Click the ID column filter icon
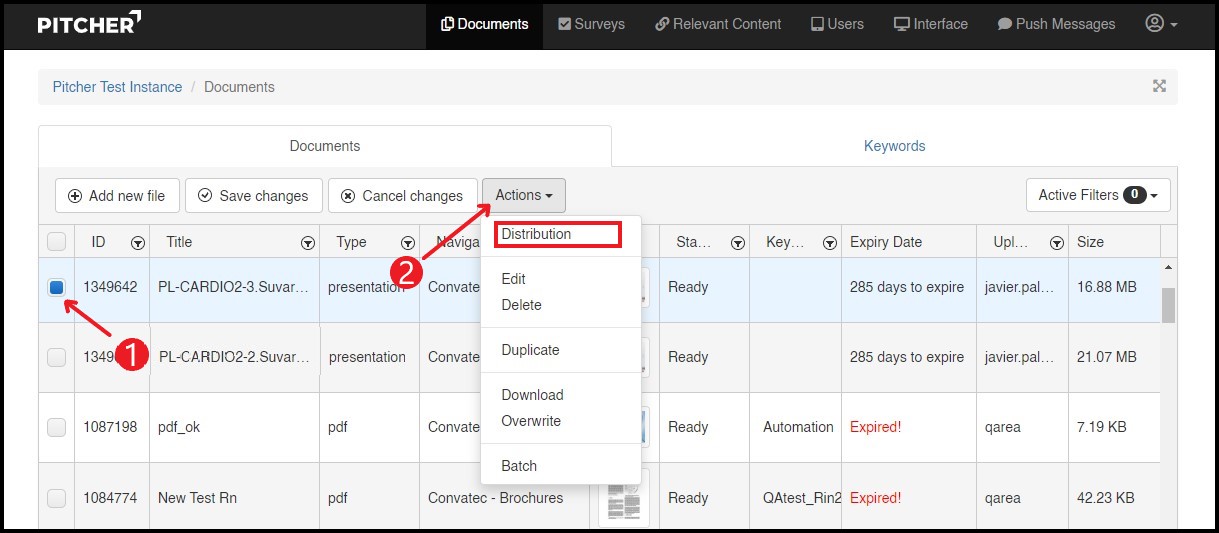The height and width of the screenshot is (533, 1219). point(138,243)
